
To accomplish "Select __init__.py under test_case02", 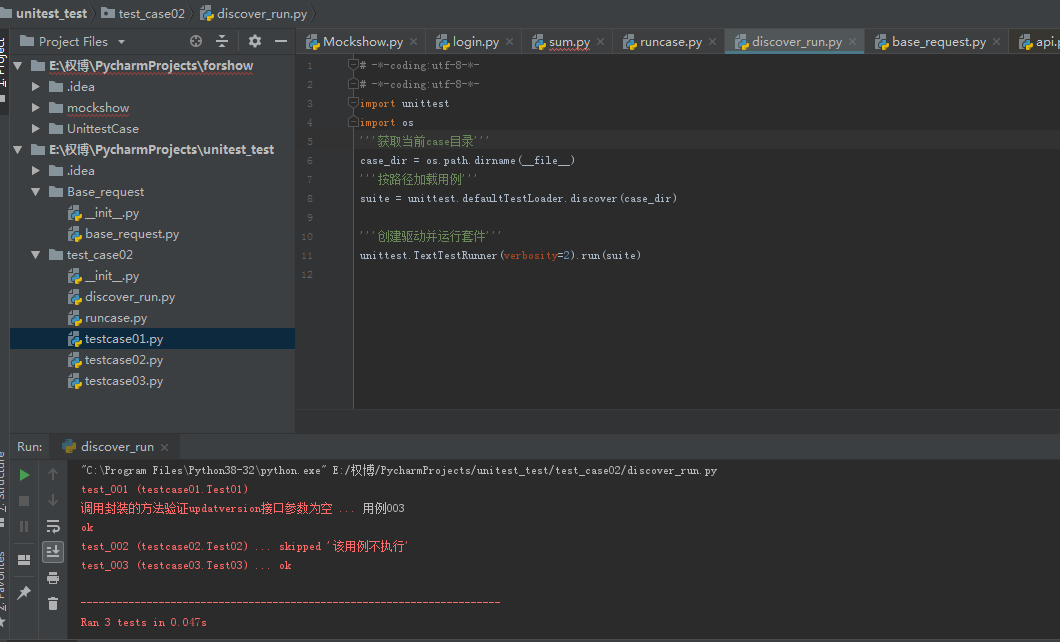I will tap(103, 276).
